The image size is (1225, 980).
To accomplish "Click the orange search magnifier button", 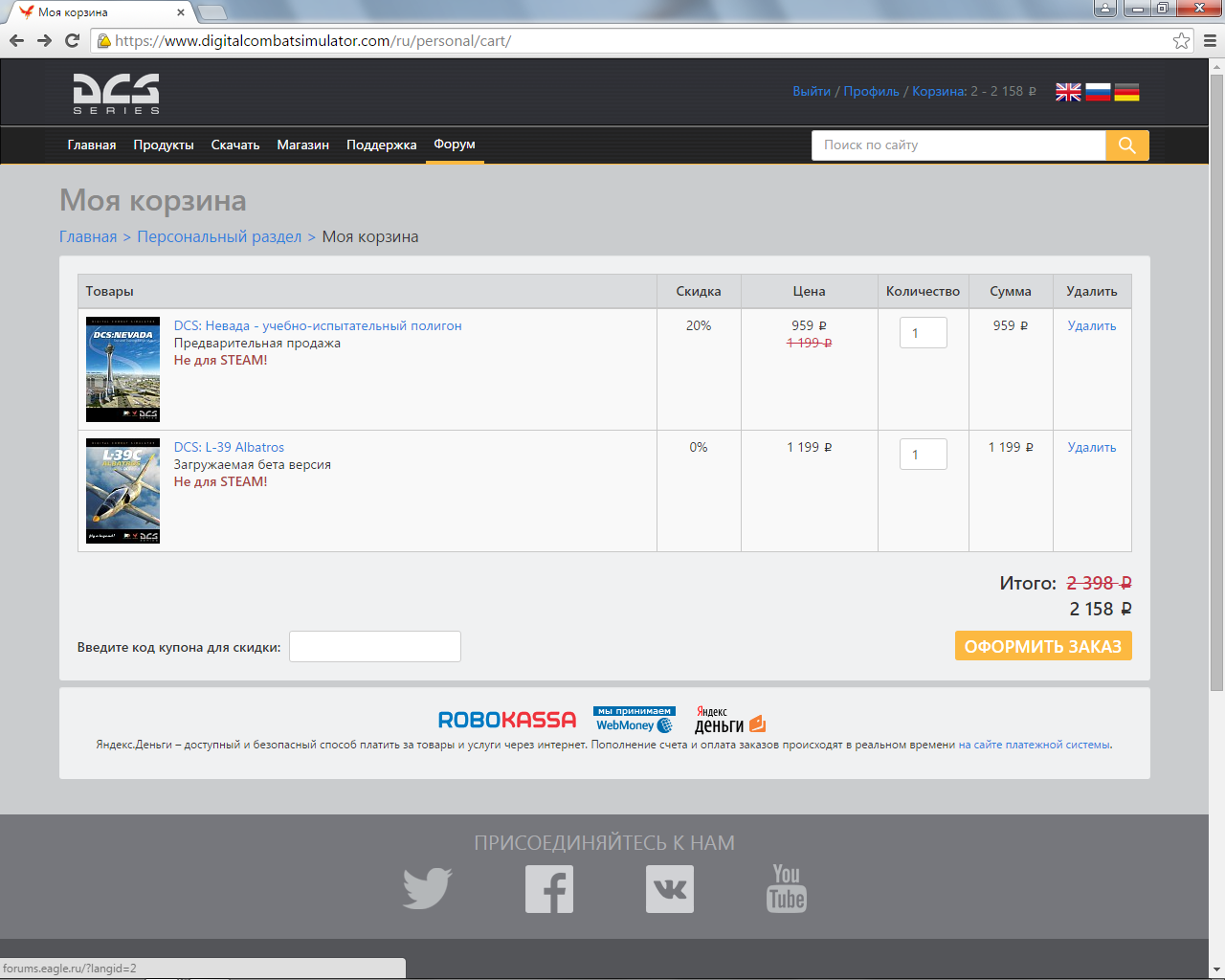I will point(1127,145).
